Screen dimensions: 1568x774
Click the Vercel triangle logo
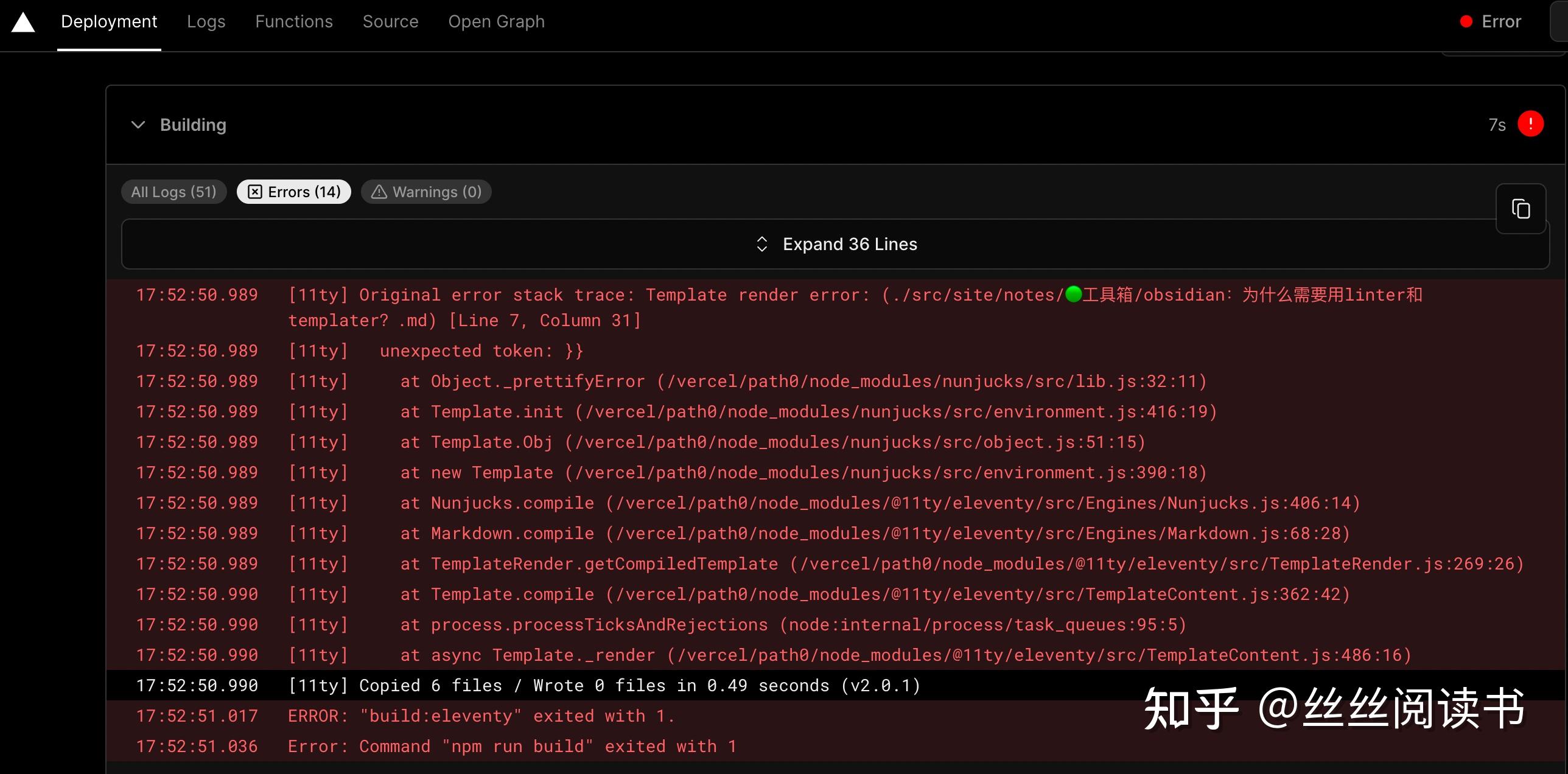click(x=23, y=23)
